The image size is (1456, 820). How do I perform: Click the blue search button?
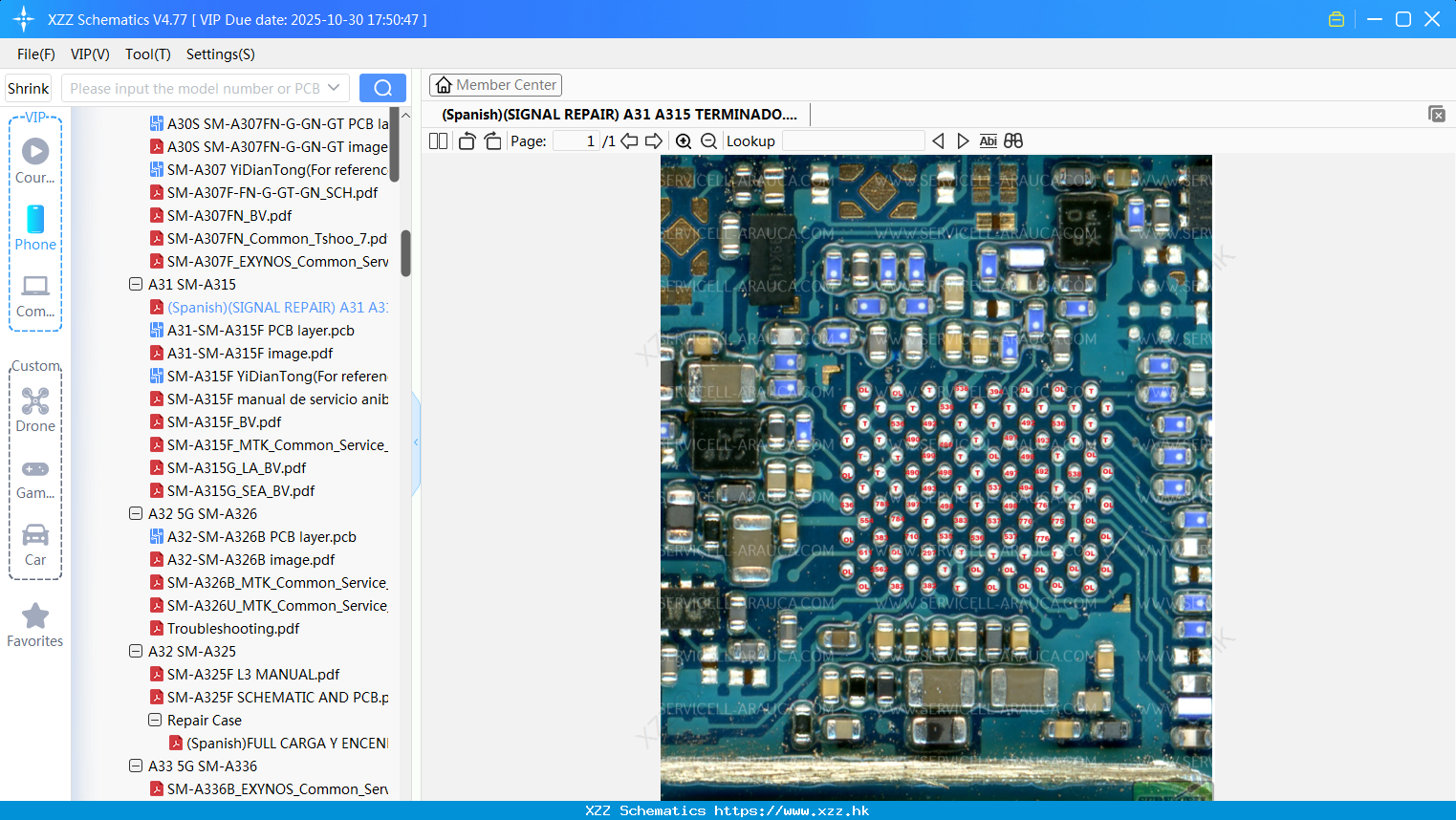[382, 88]
